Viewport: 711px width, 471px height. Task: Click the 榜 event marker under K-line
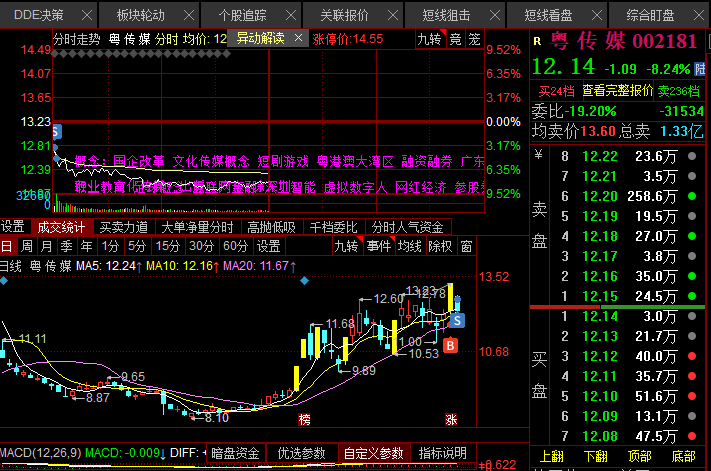304,419
